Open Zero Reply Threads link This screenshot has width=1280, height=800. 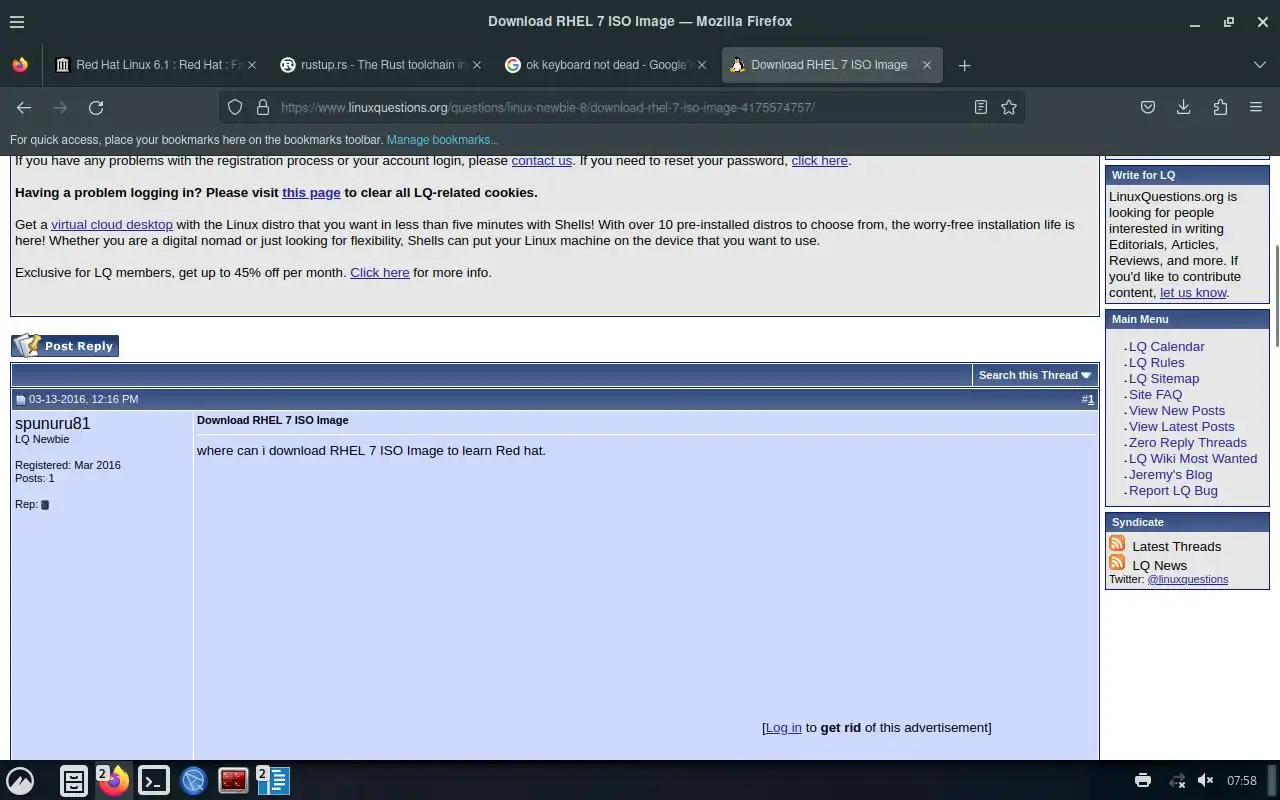pos(1188,442)
